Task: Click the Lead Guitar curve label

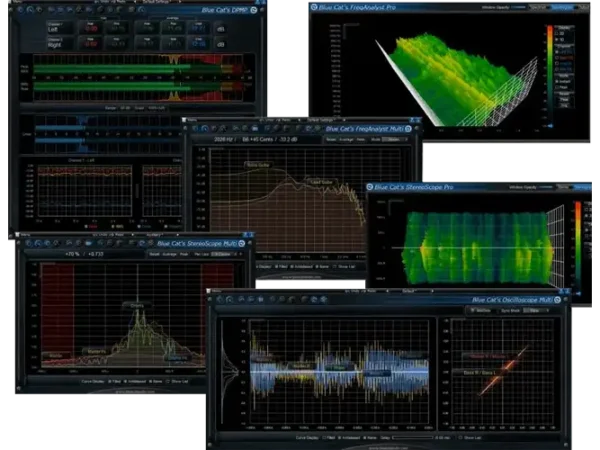Action: pos(321,182)
